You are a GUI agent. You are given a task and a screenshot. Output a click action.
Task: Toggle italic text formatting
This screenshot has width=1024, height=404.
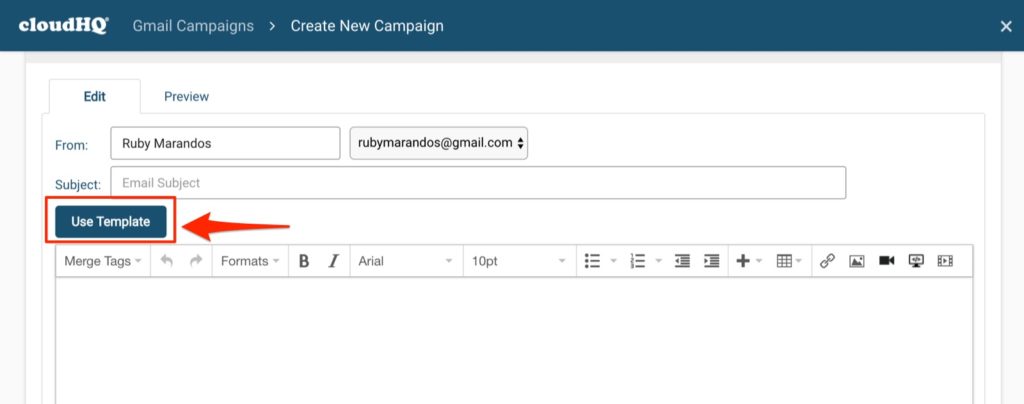[x=334, y=261]
